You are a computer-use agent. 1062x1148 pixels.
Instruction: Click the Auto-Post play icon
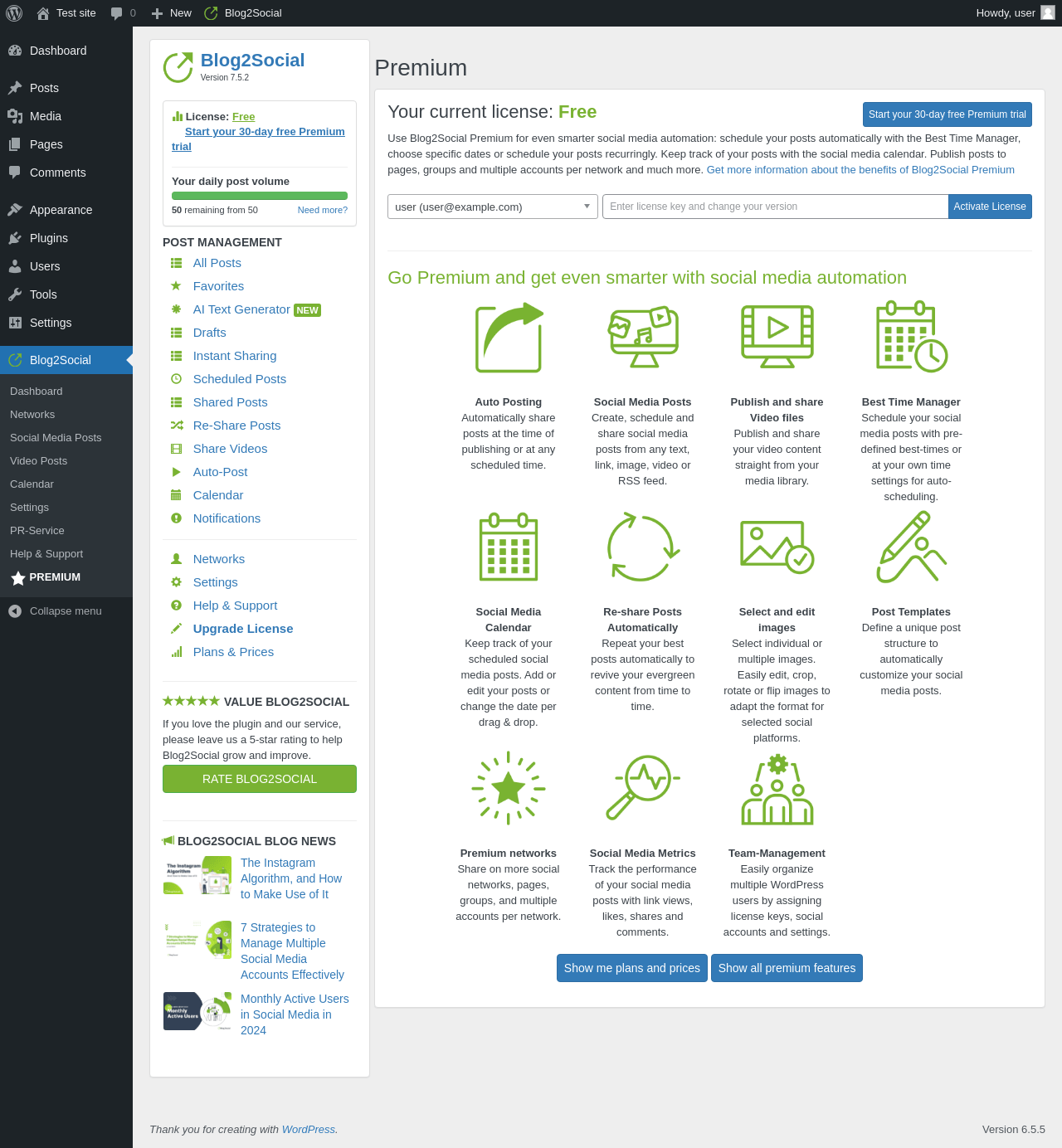176,472
